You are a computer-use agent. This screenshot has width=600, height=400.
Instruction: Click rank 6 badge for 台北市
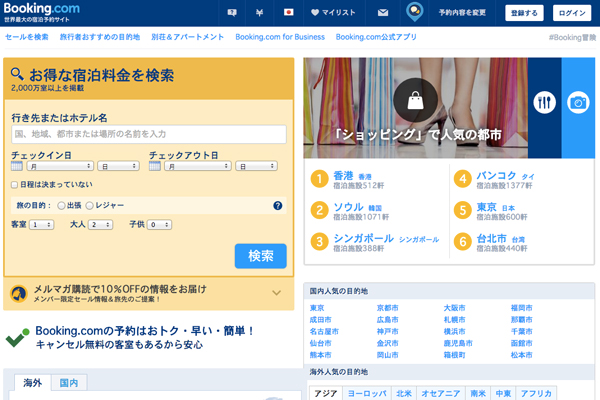463,242
